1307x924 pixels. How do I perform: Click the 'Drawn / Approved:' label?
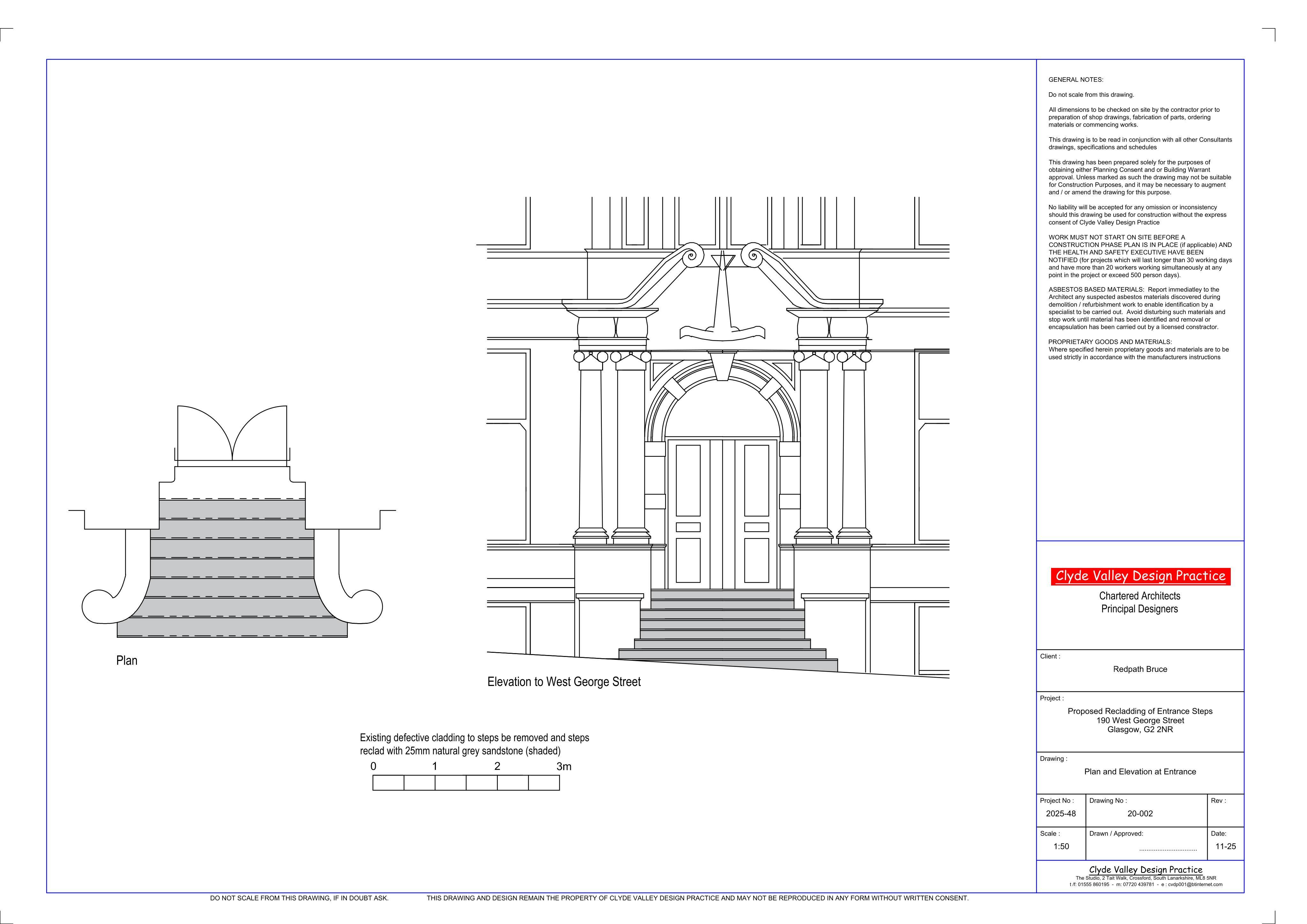(x=1116, y=833)
